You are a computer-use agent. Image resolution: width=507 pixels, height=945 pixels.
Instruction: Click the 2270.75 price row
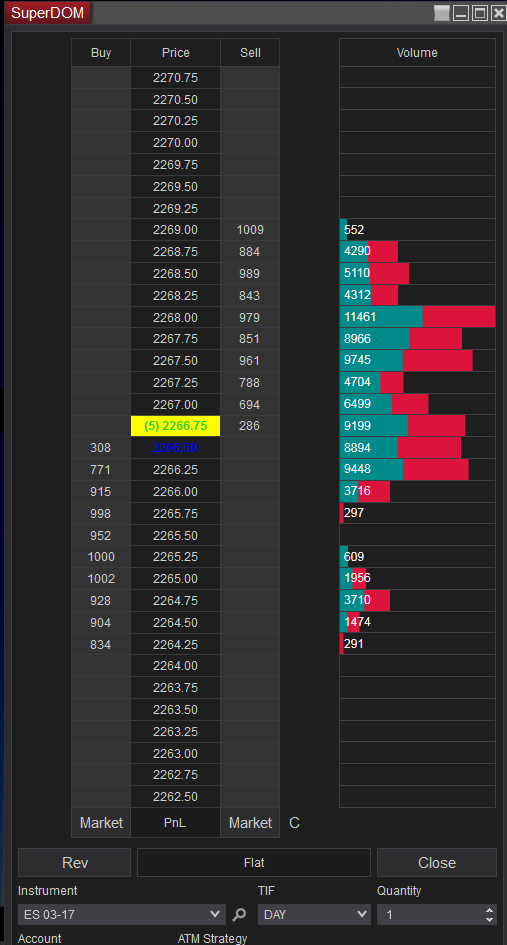[x=175, y=77]
